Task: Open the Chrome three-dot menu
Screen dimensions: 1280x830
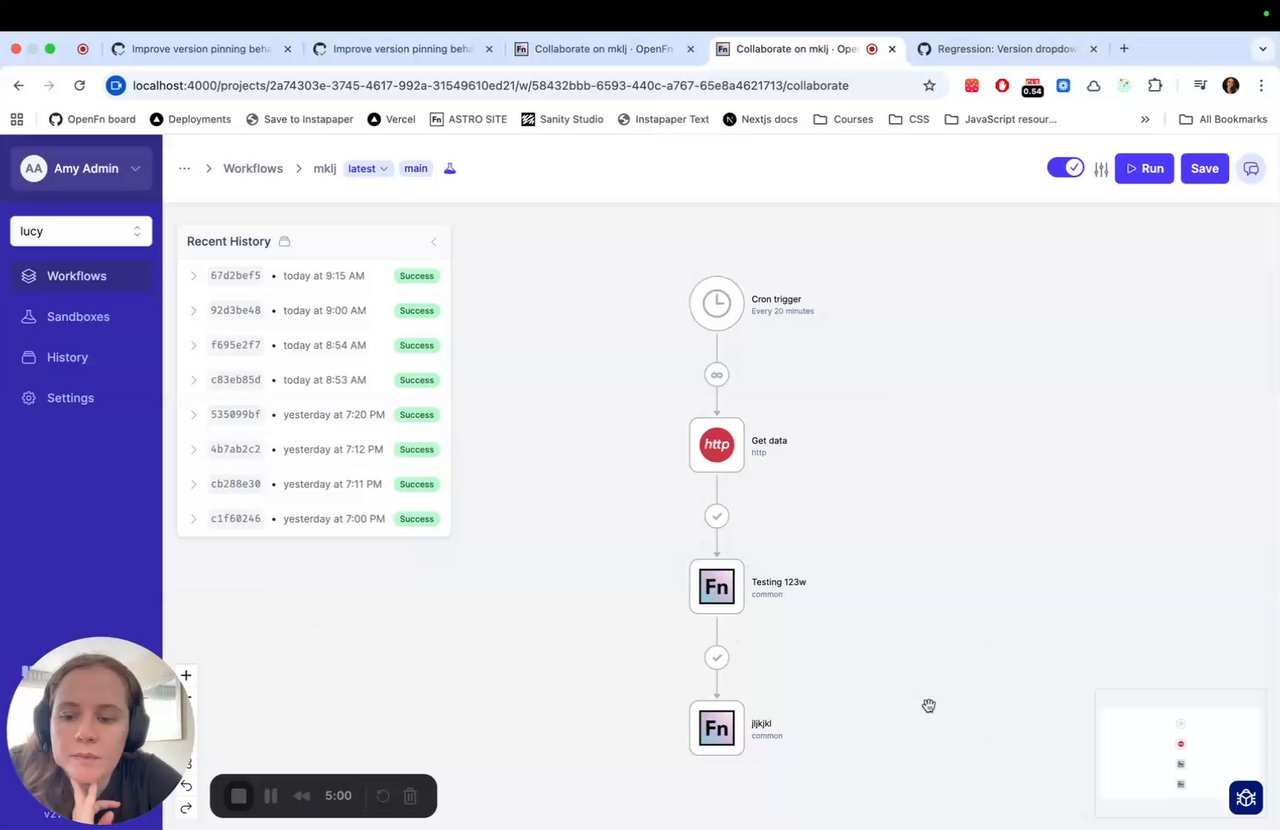Action: coord(1261,86)
